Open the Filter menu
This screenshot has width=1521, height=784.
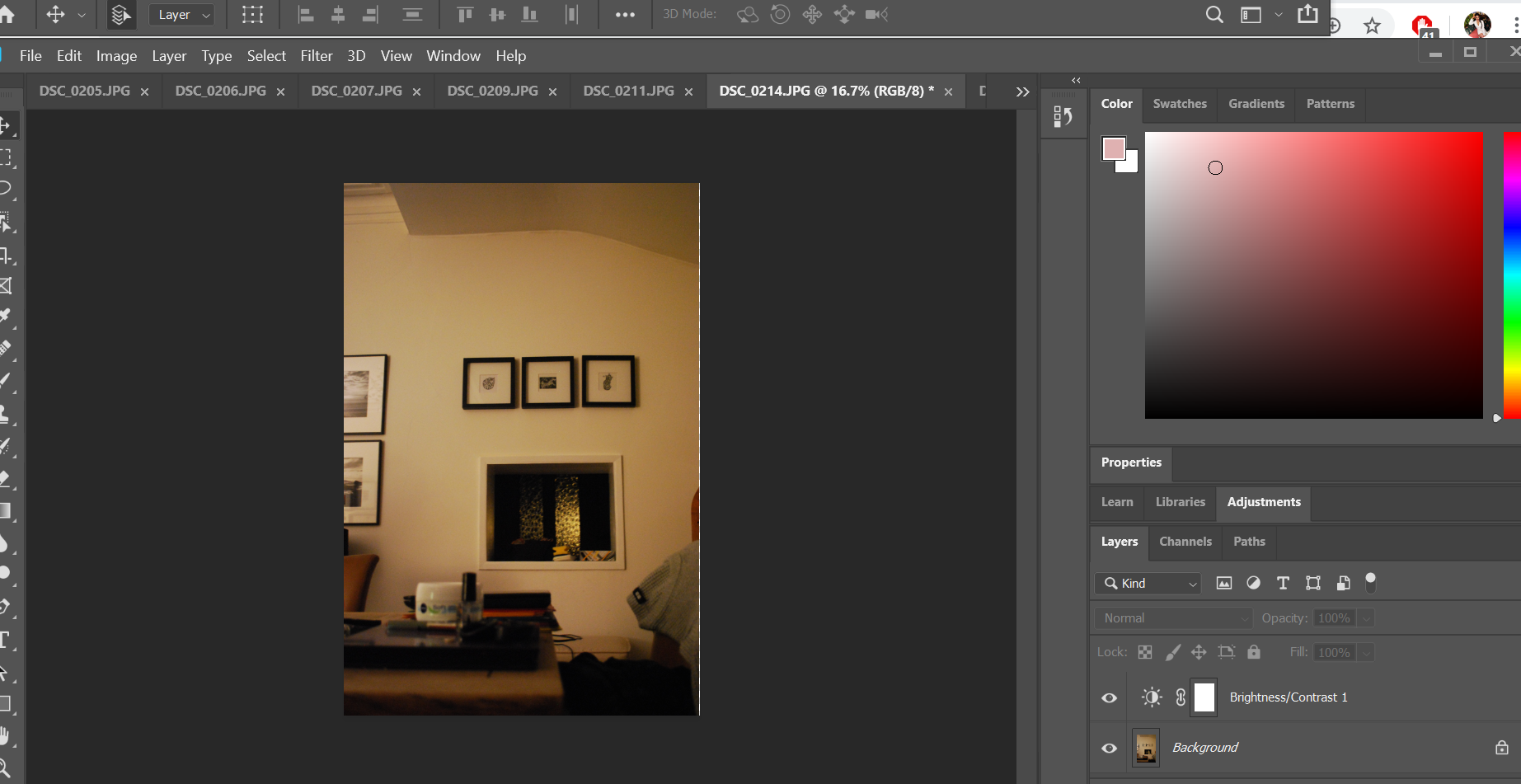coord(316,56)
